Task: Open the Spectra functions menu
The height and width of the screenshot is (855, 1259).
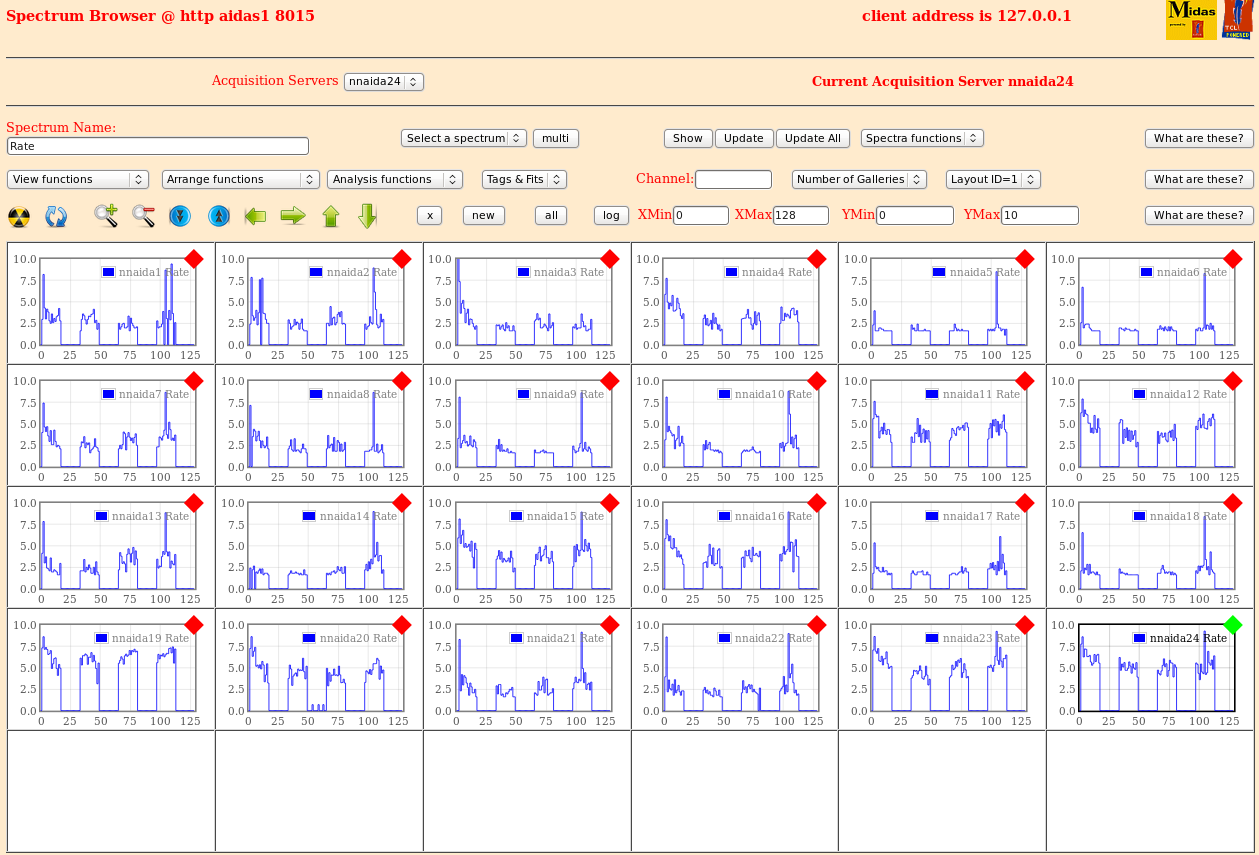Action: tap(921, 139)
